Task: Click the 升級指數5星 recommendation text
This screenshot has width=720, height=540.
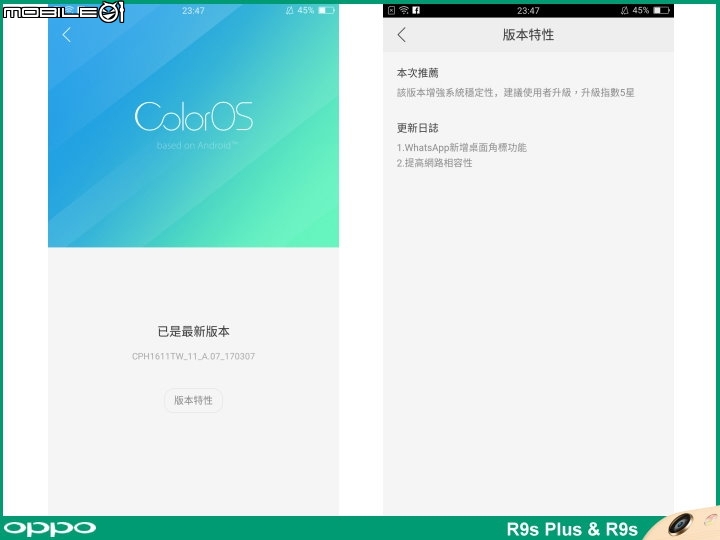Action: point(608,93)
